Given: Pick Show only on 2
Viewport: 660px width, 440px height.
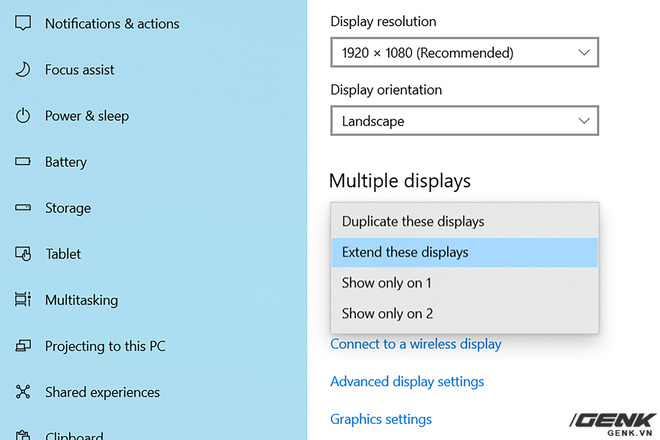Looking at the screenshot, I should tap(387, 313).
